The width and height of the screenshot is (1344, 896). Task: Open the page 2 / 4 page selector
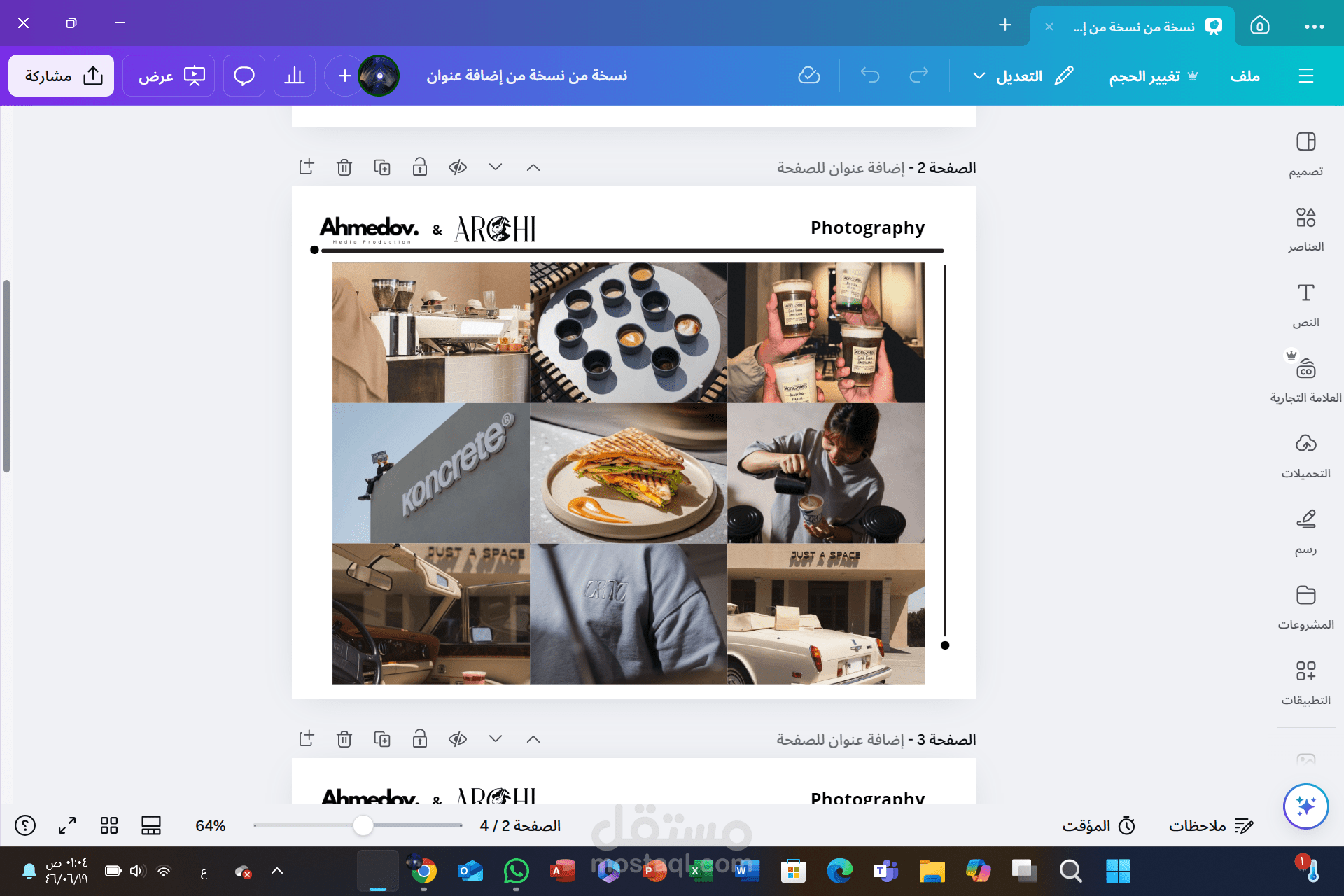pyautogui.click(x=520, y=826)
